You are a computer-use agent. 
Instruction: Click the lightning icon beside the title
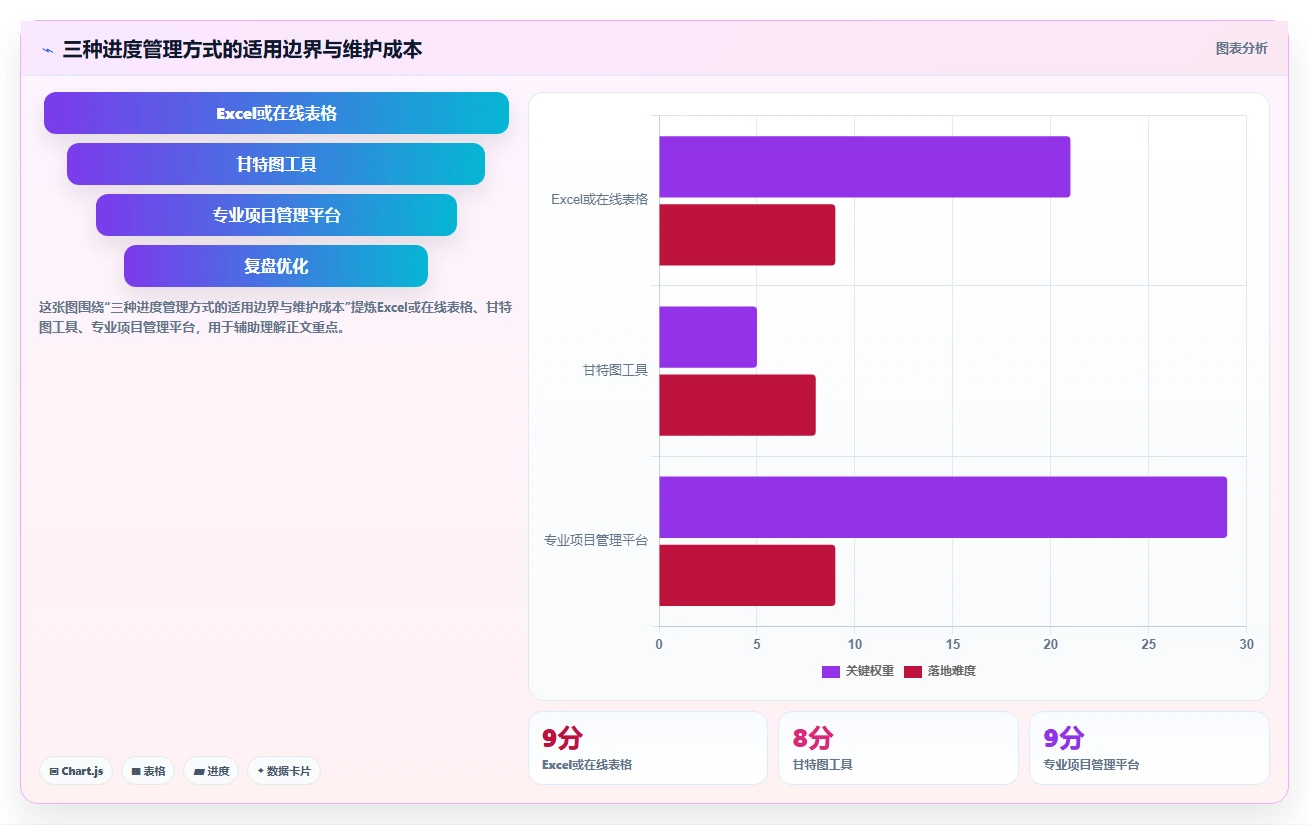(x=47, y=49)
